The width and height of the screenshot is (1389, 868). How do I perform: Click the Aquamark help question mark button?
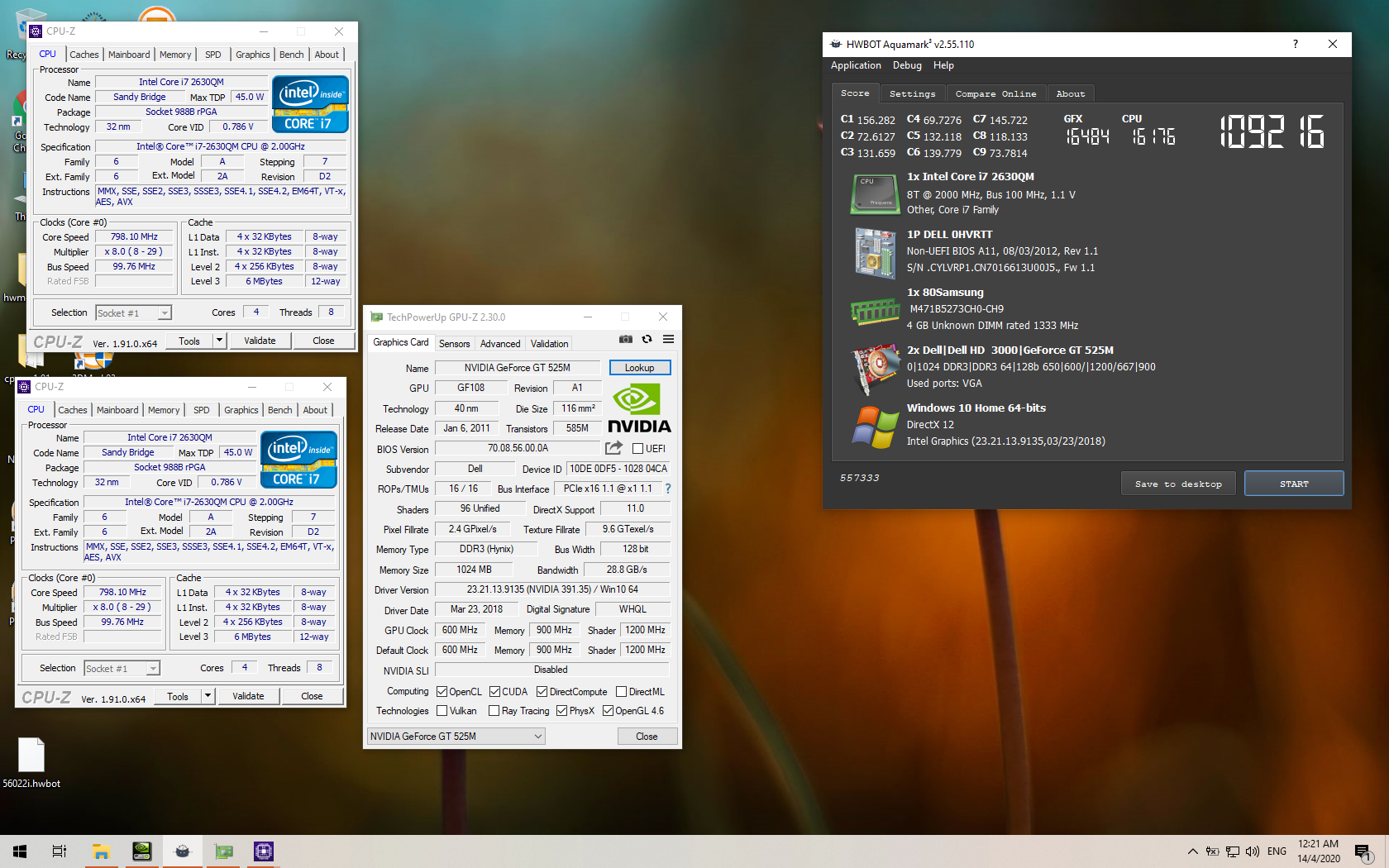click(x=1295, y=44)
